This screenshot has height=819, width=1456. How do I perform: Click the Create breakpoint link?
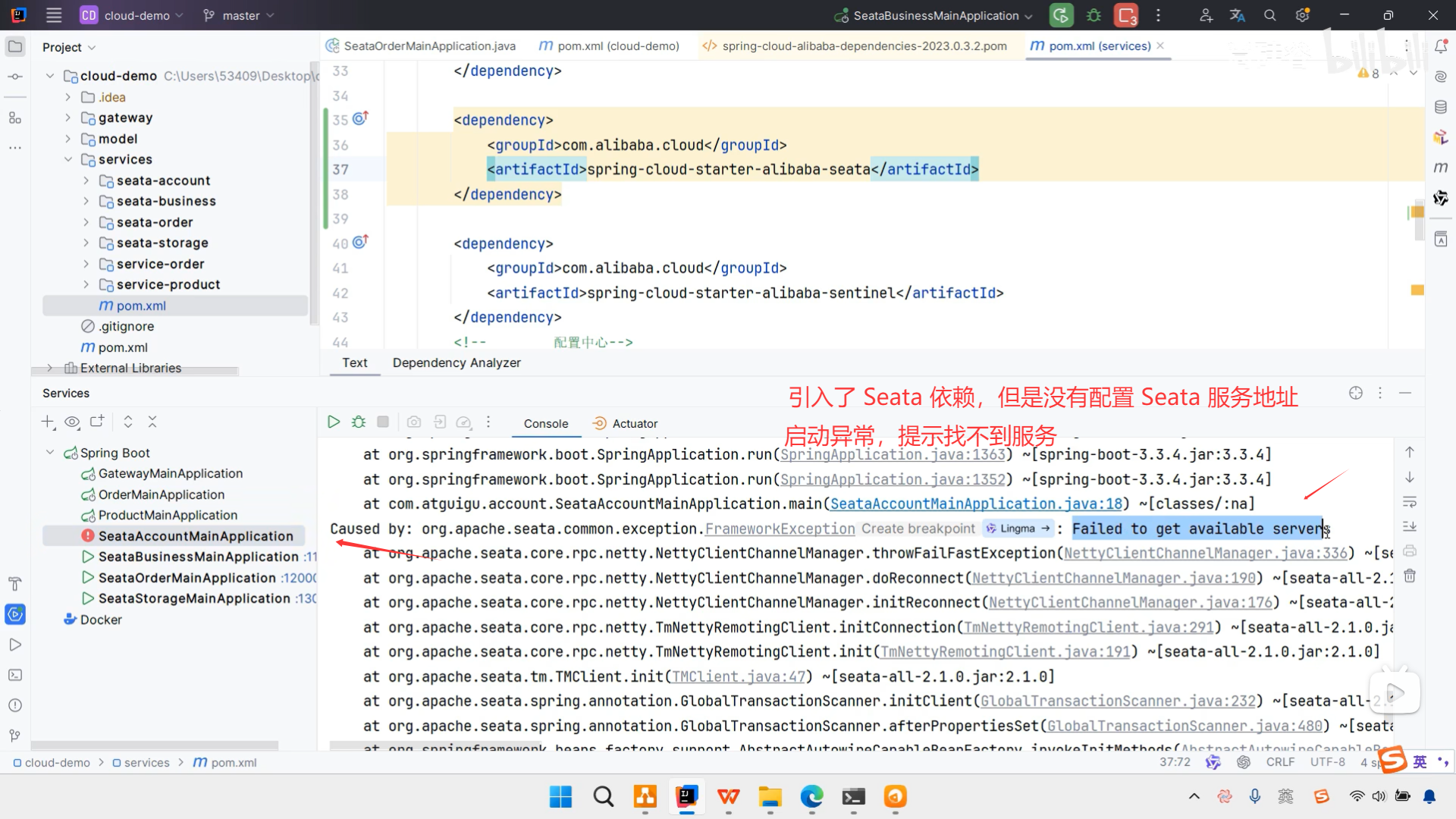(918, 529)
